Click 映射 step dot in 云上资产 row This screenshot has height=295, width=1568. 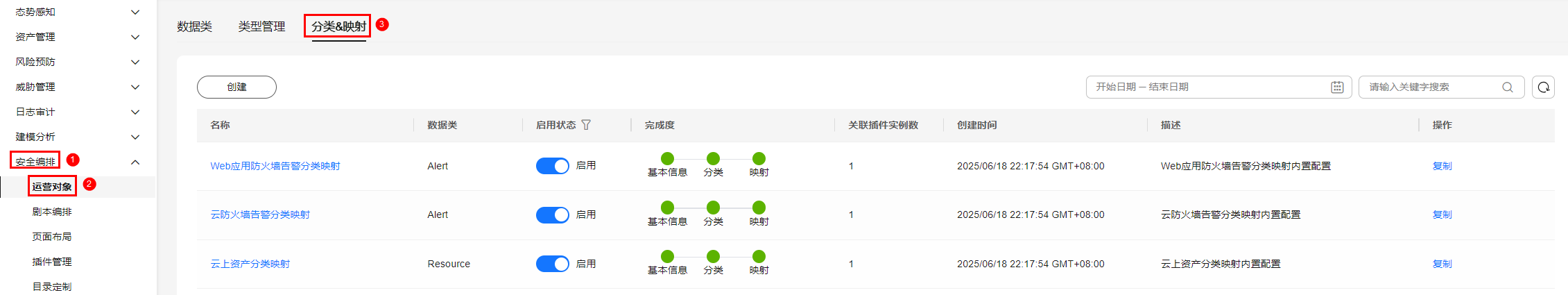pyautogui.click(x=759, y=256)
